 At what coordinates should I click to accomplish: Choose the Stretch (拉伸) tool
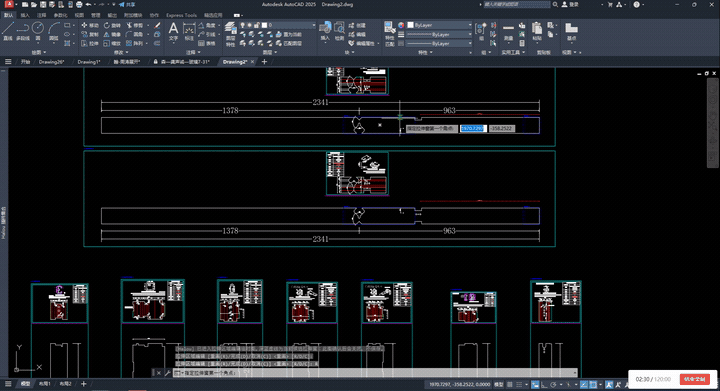coord(90,44)
